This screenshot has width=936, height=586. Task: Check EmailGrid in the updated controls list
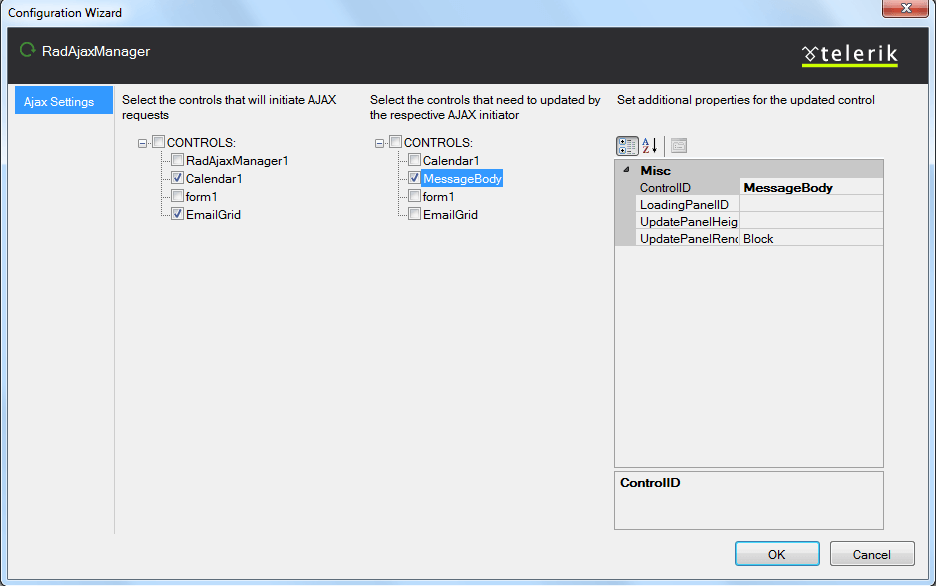click(x=414, y=214)
